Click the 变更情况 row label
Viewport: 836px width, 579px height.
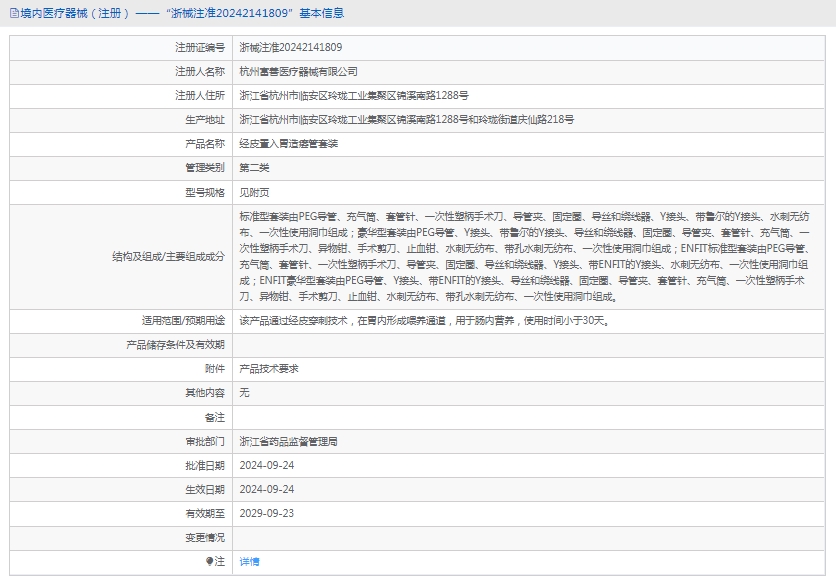coord(205,537)
